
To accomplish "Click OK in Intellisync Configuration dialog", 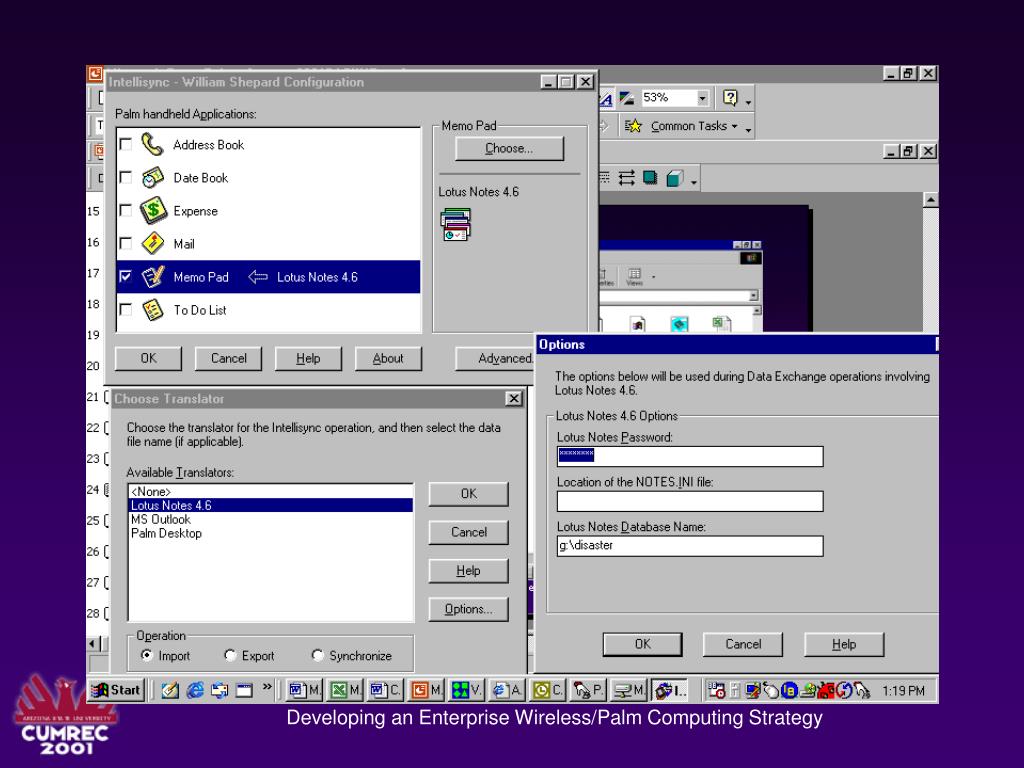I will click(148, 358).
